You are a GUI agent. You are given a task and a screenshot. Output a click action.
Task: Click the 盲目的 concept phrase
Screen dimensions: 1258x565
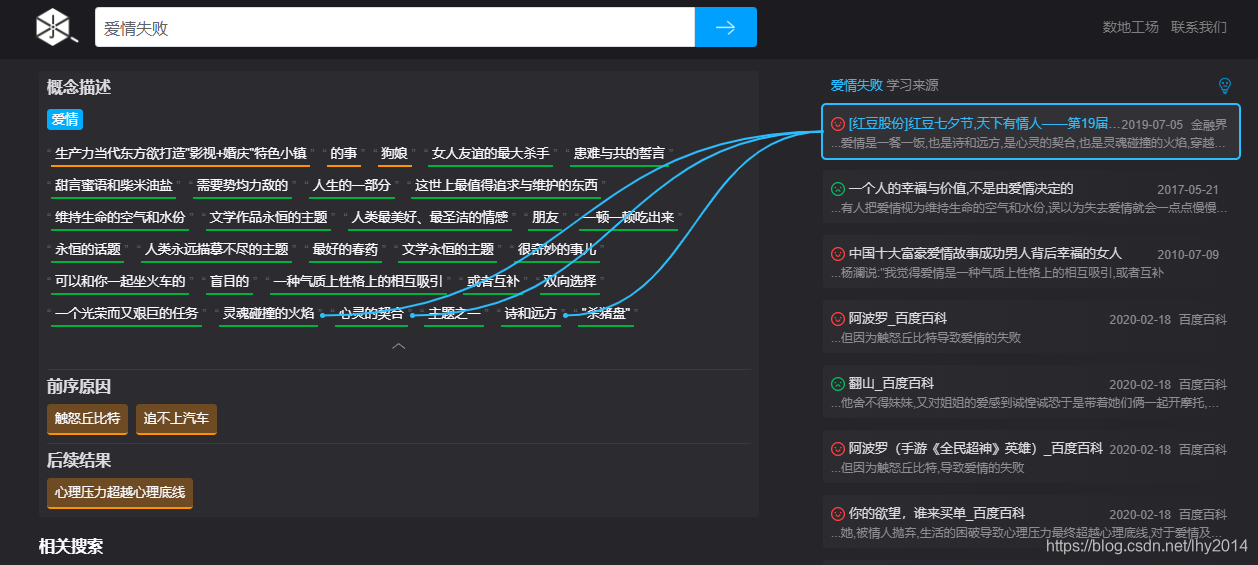coord(229,282)
